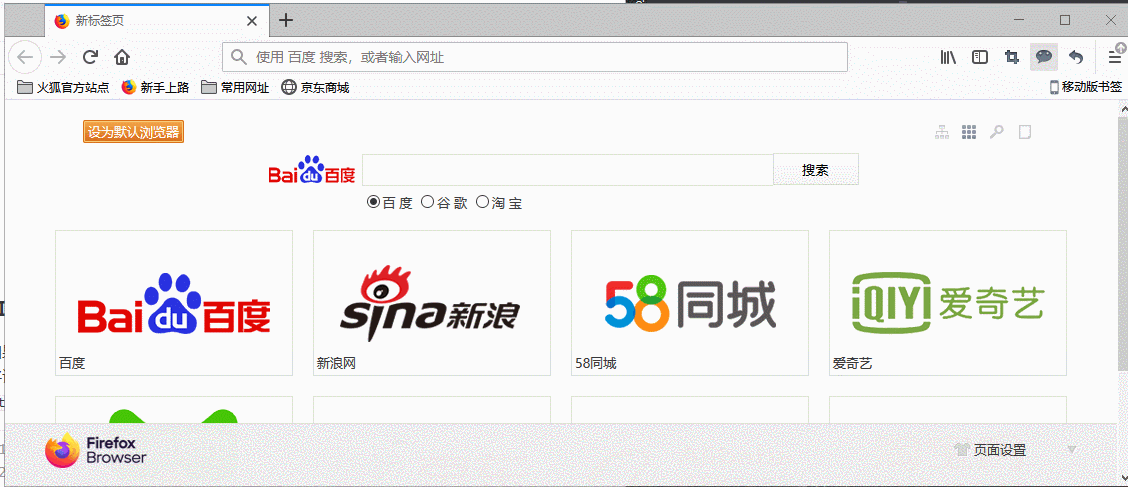Open the chat bubble toolbar icon

tap(1044, 57)
